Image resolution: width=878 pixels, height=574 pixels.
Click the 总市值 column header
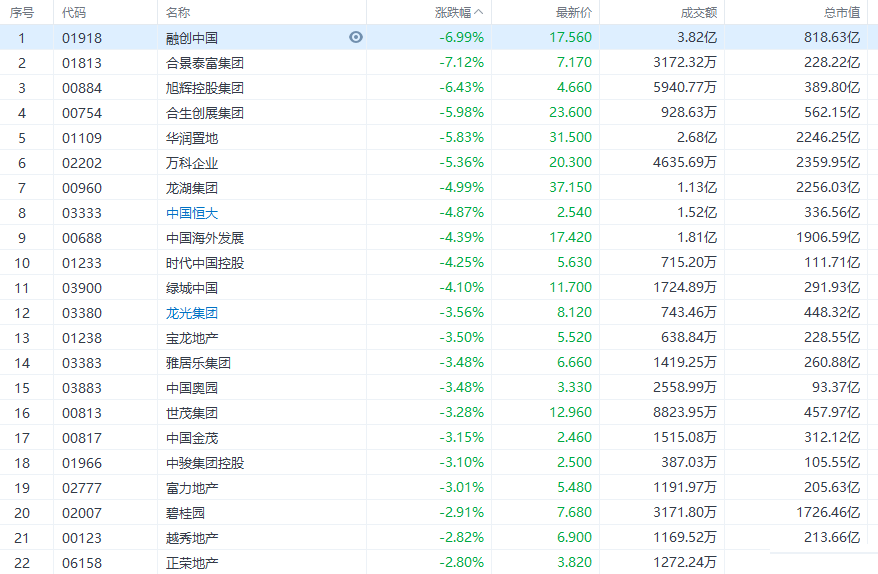[842, 12]
